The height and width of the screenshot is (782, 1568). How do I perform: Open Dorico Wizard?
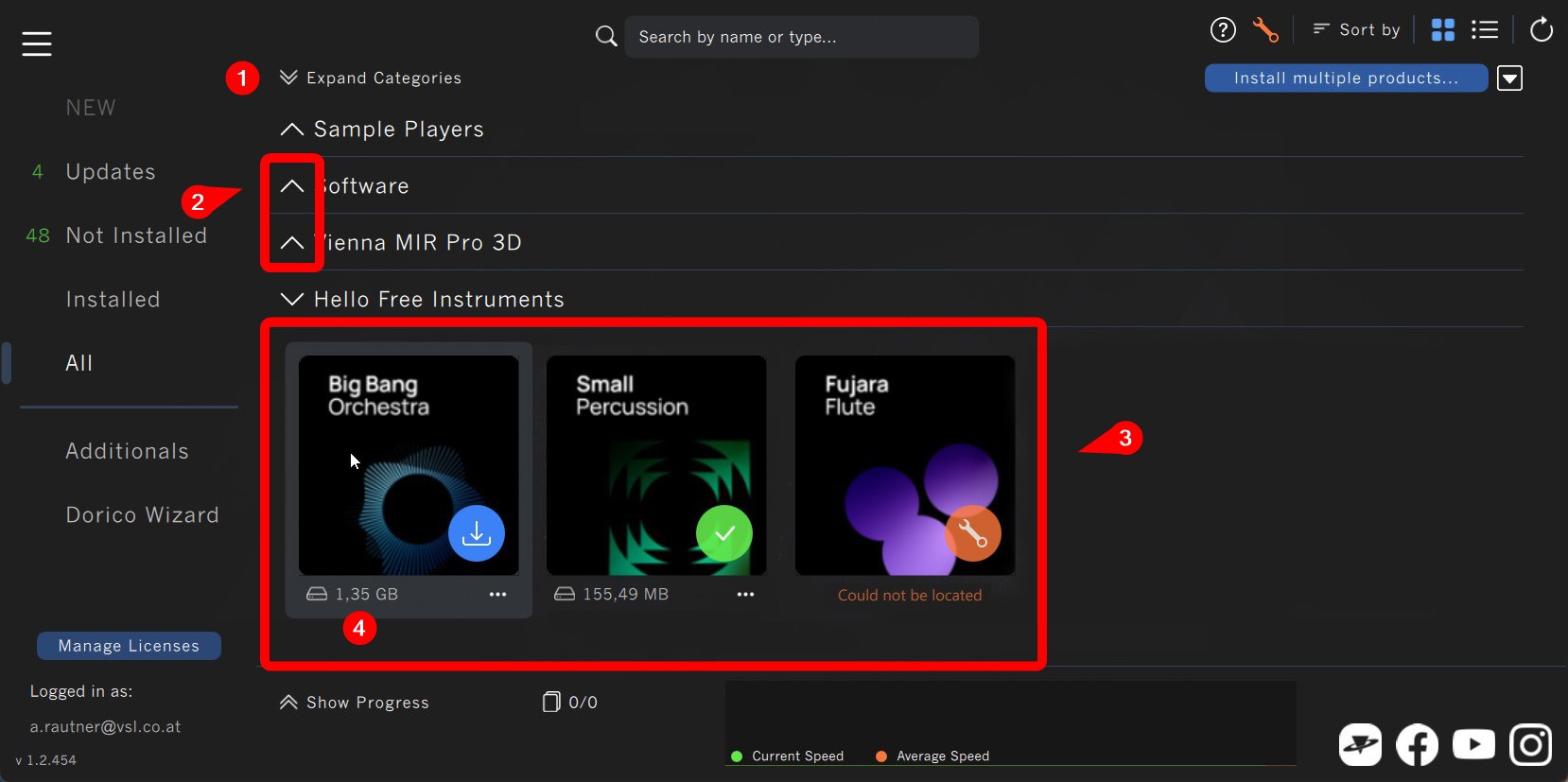point(142,515)
